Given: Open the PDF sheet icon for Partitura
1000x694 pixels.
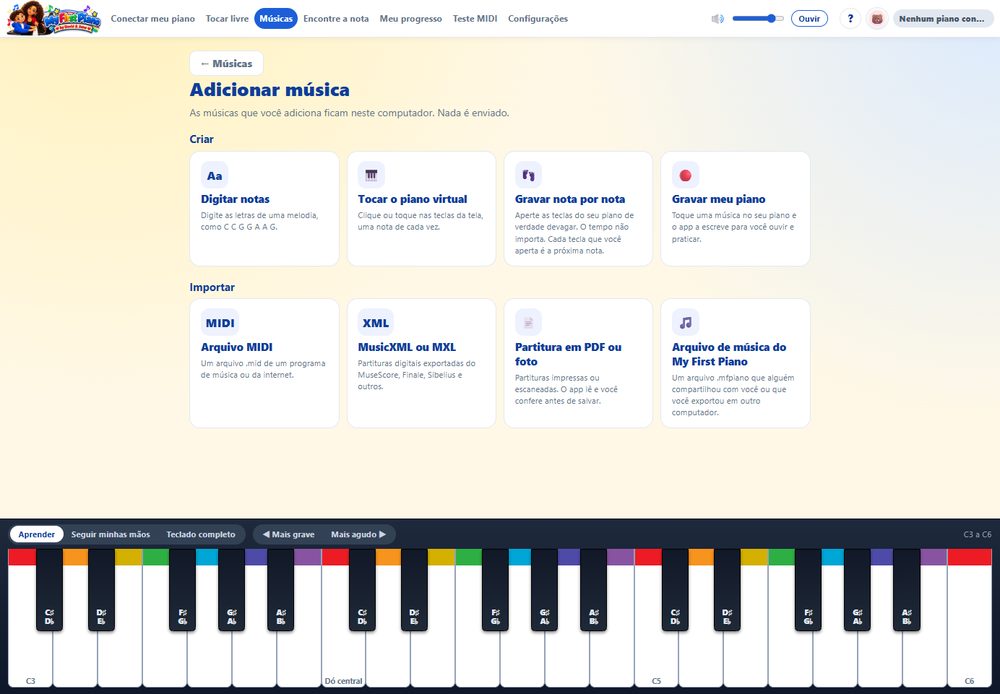Looking at the screenshot, I should click(x=528, y=323).
